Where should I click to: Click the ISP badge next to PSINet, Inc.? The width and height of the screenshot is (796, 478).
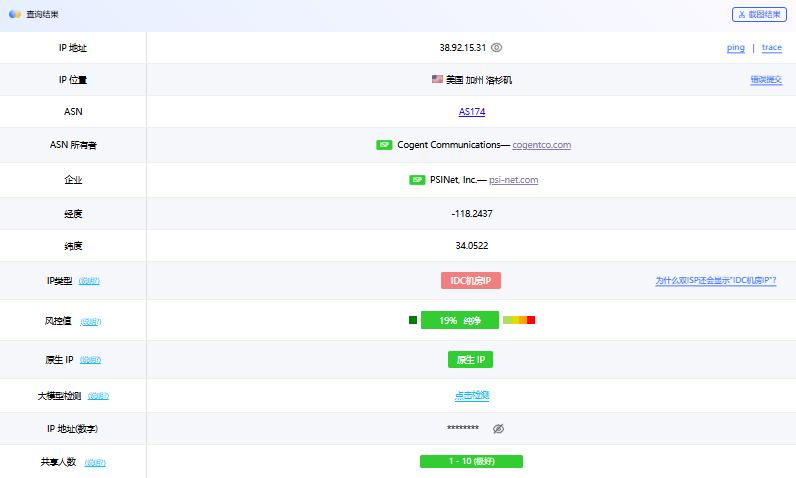click(417, 180)
